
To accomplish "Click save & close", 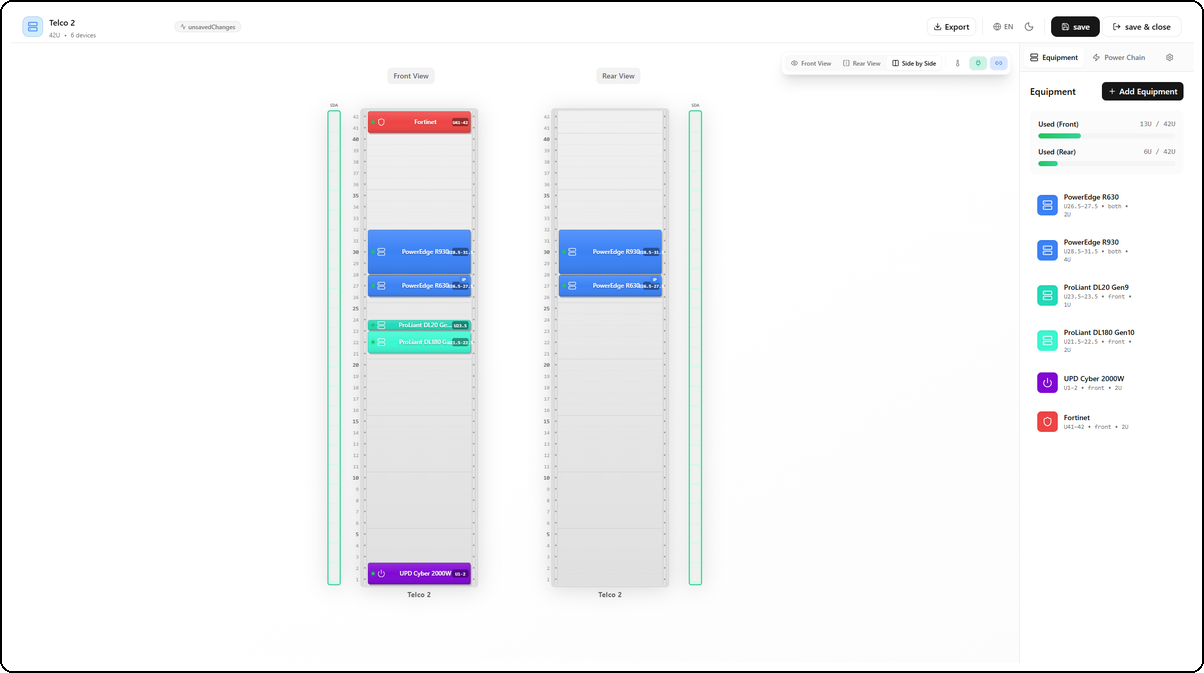I will pyautogui.click(x=1140, y=27).
